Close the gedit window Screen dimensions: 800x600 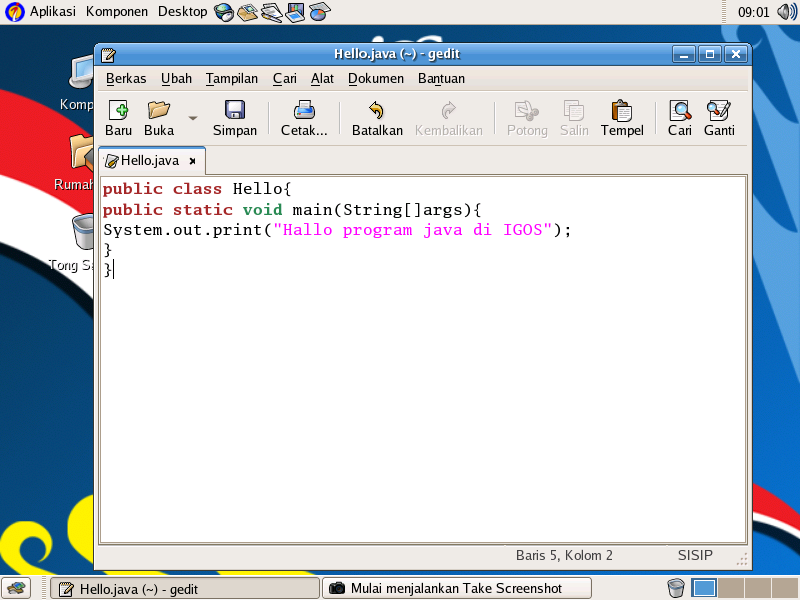(x=736, y=54)
